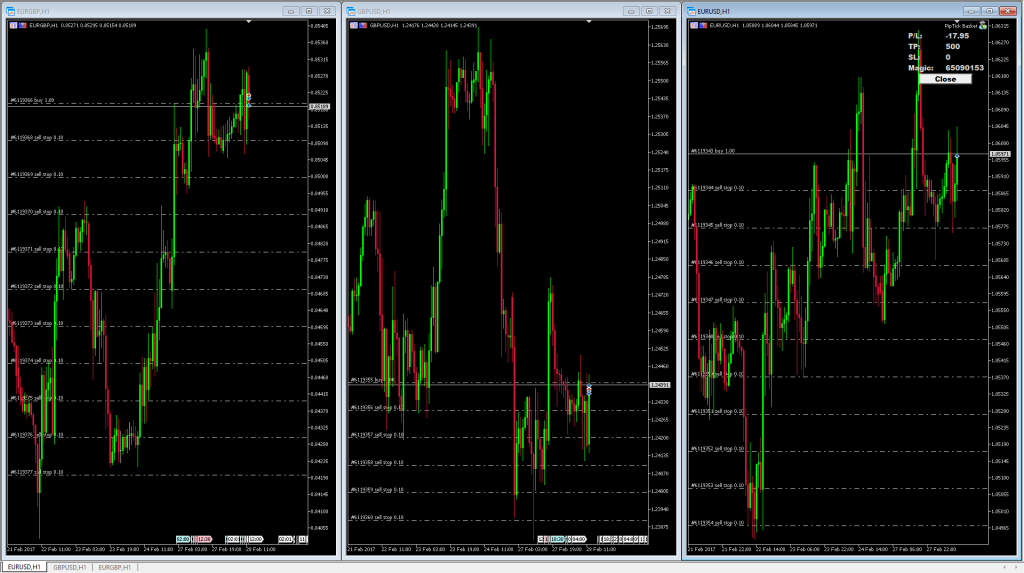
Task: Click the tab bar scroll arrows at bottom right
Action: (1009, 567)
